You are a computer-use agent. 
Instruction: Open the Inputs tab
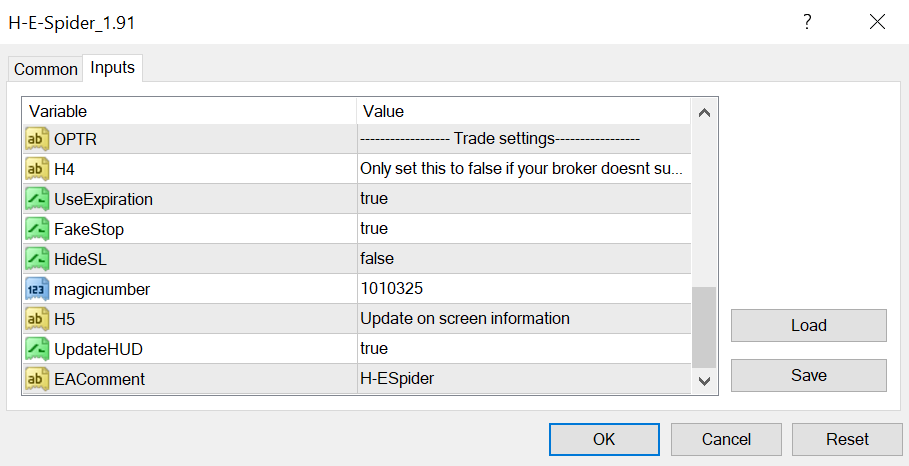pos(112,67)
